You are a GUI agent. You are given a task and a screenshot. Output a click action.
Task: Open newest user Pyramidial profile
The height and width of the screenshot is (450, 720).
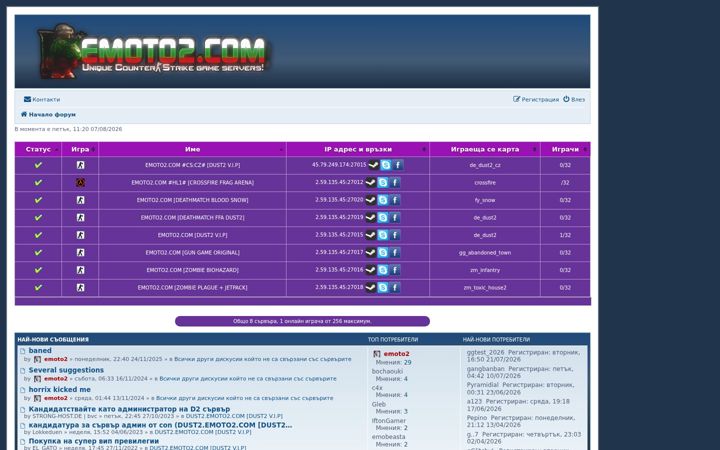(483, 385)
